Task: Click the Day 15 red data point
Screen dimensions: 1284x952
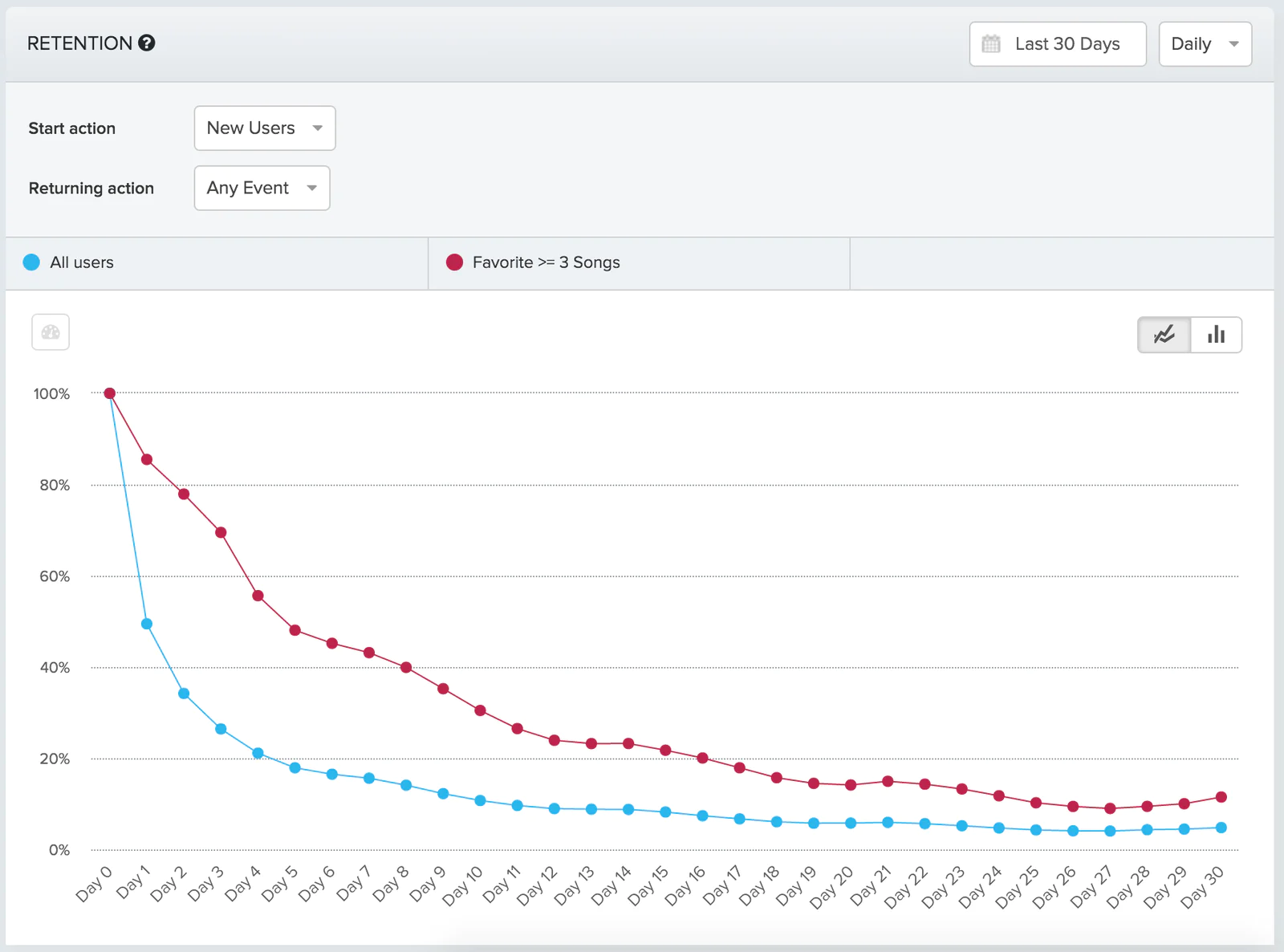Action: point(664,748)
